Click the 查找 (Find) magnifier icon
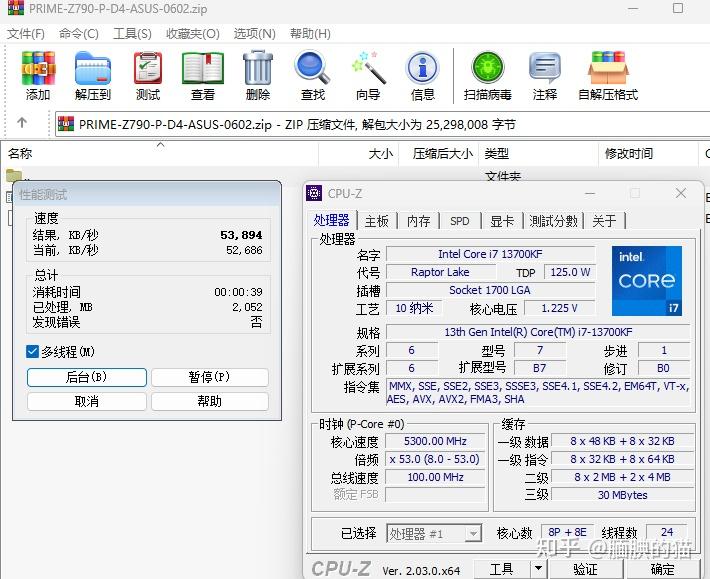Viewport: 710px width, 579px height. coord(312,68)
